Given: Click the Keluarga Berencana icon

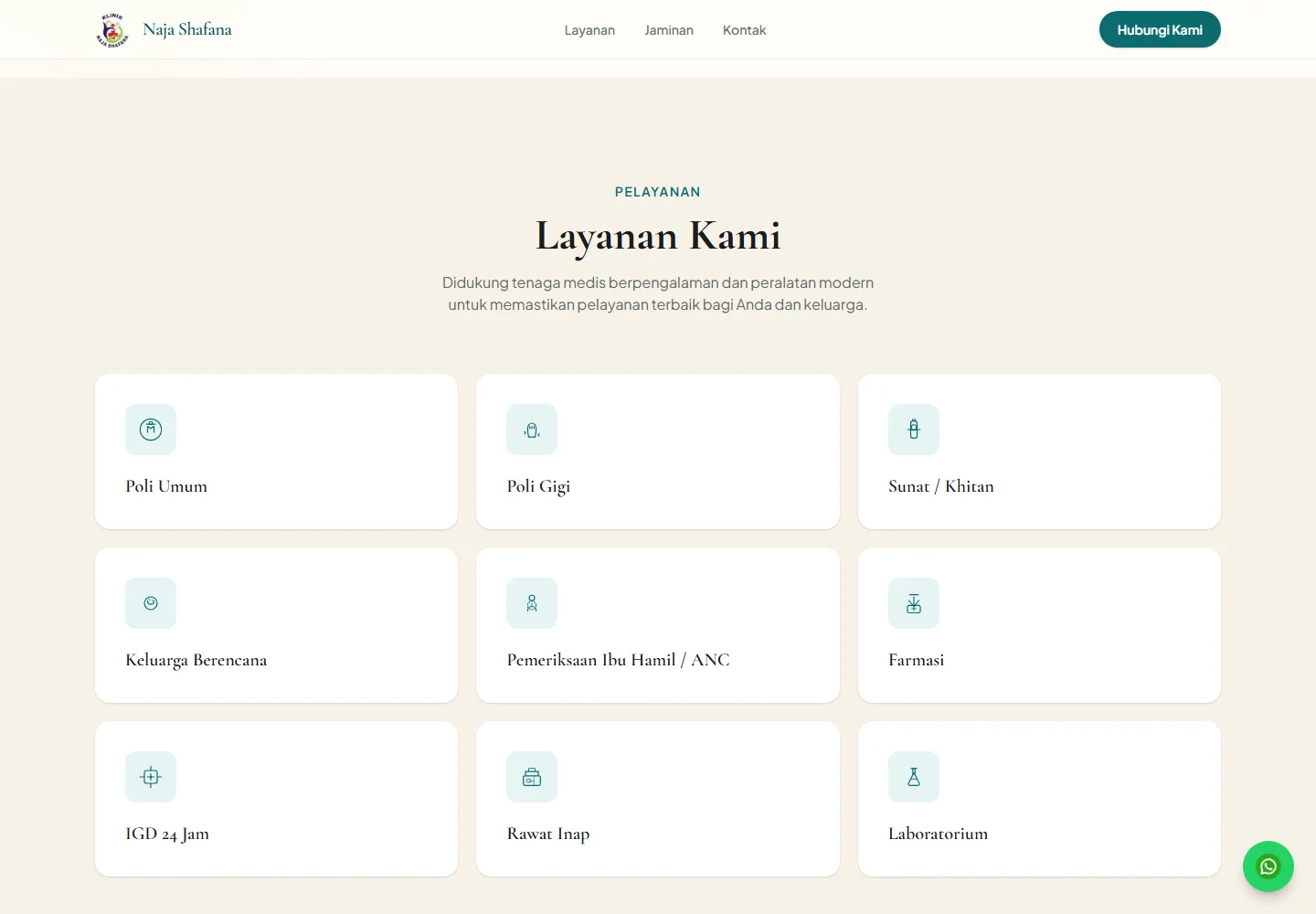Looking at the screenshot, I should (151, 603).
